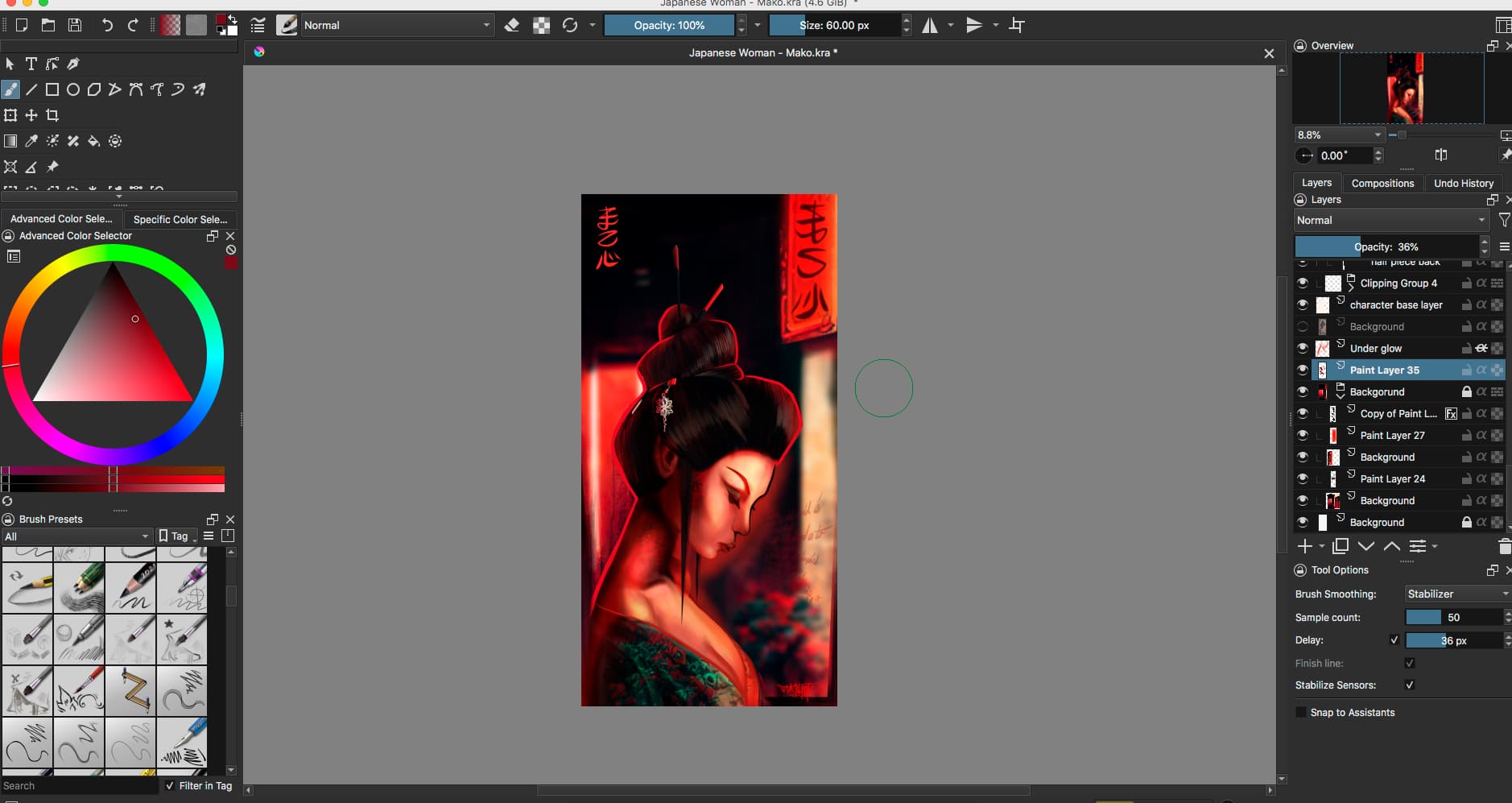Click the Tag button in Brush Presets
The image size is (1512, 803).
177,536
